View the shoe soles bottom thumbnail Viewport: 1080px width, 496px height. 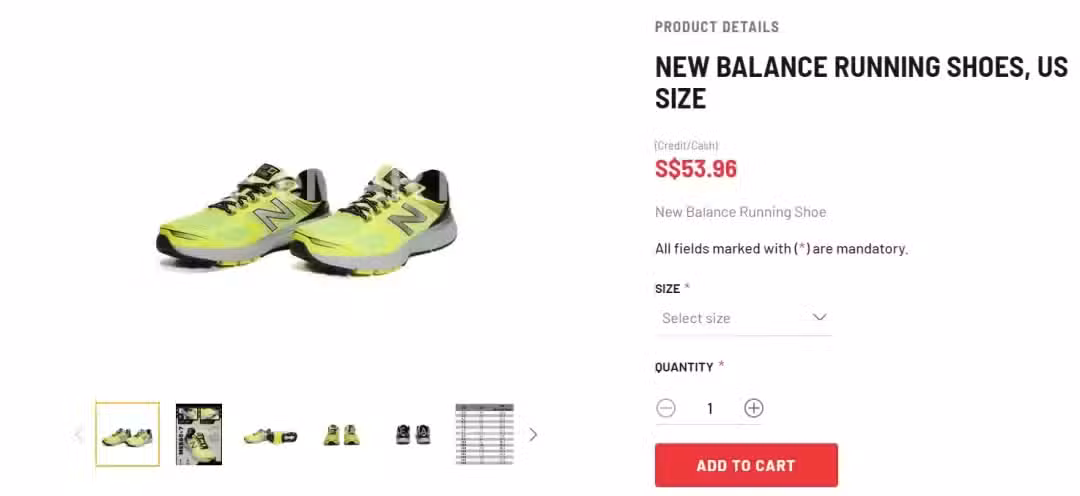click(413, 435)
